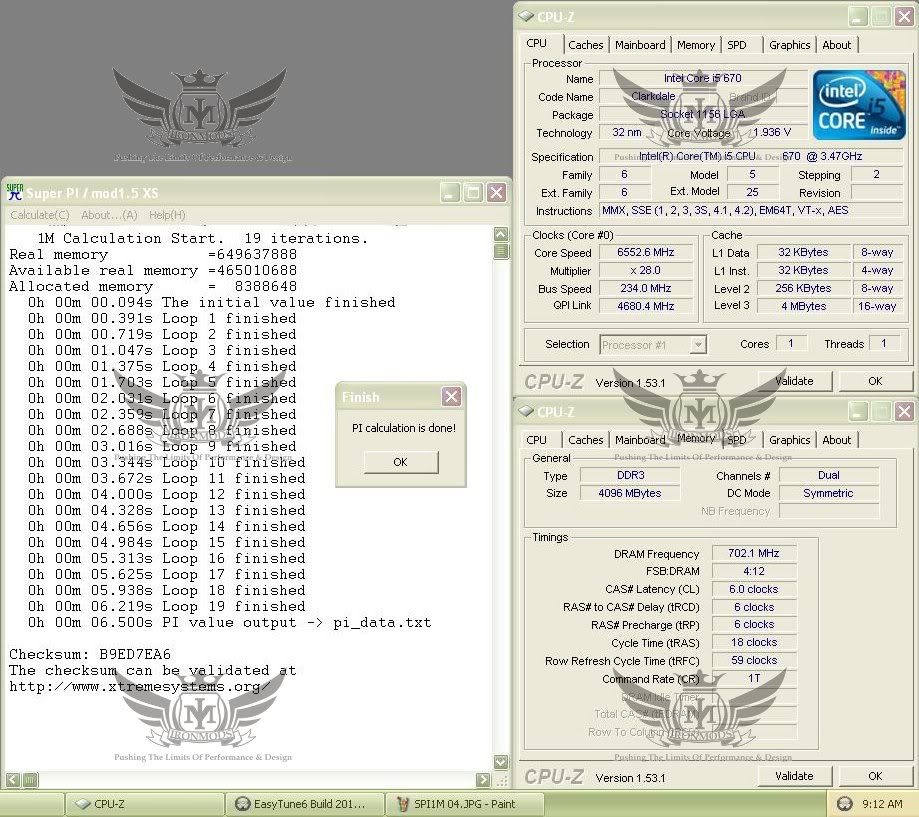Click the Level 3 cache value 4 MBytes
This screenshot has width=919, height=817.
click(x=804, y=306)
